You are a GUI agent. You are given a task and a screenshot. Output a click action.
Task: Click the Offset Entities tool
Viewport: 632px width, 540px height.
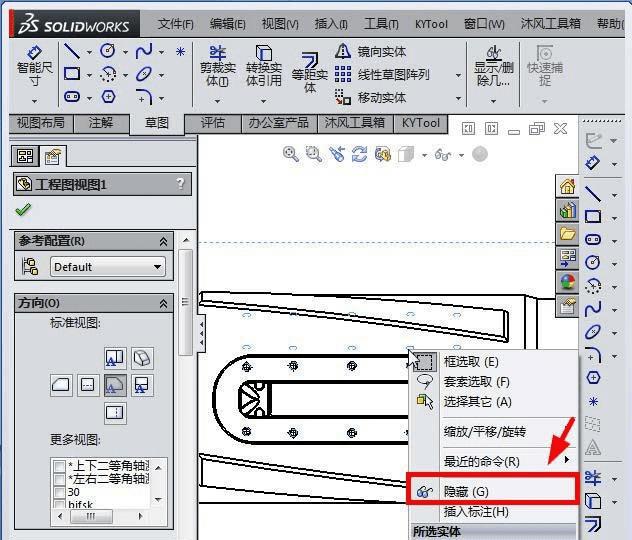[310, 73]
